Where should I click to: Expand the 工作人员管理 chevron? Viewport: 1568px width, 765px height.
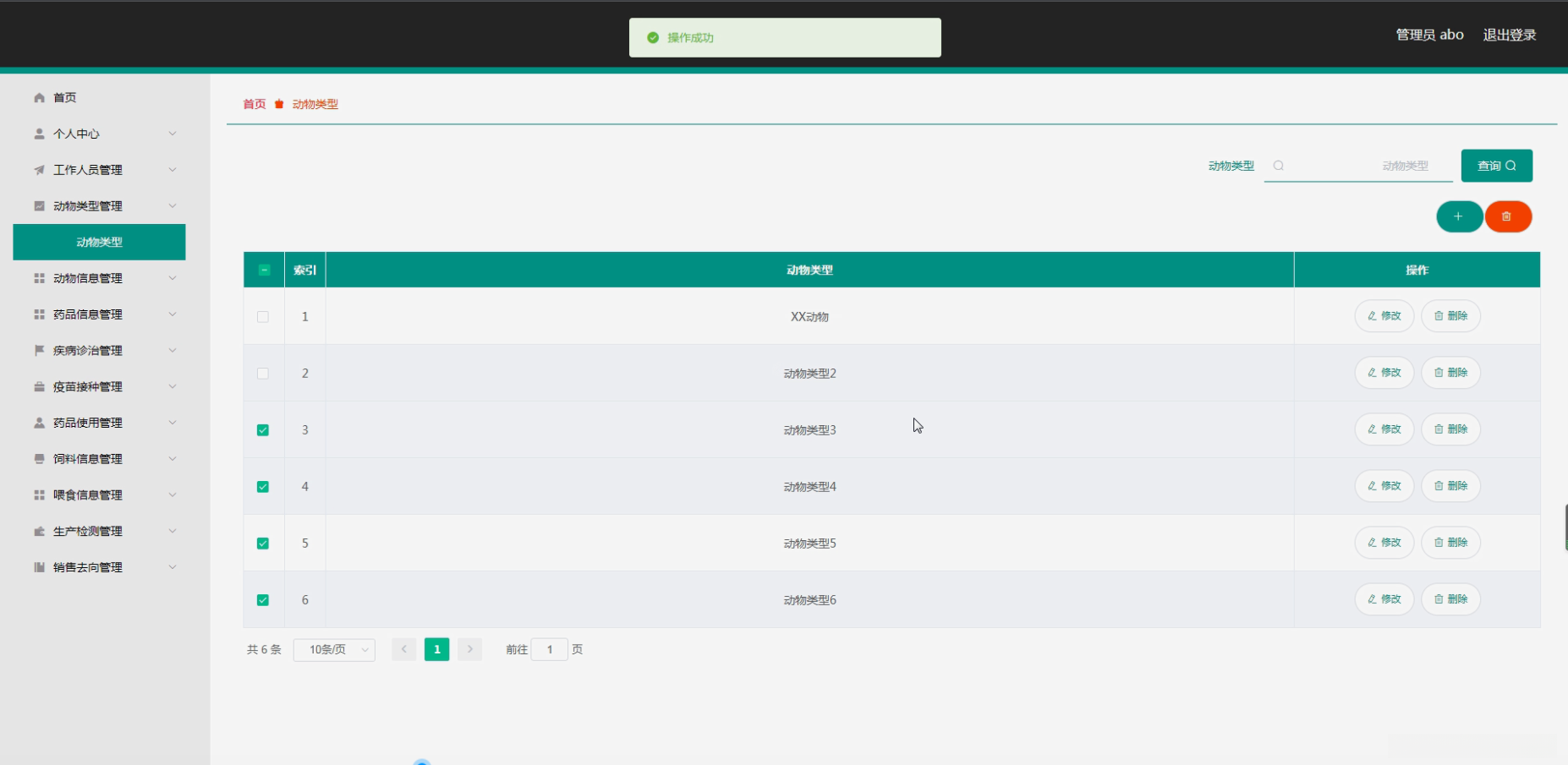point(173,170)
